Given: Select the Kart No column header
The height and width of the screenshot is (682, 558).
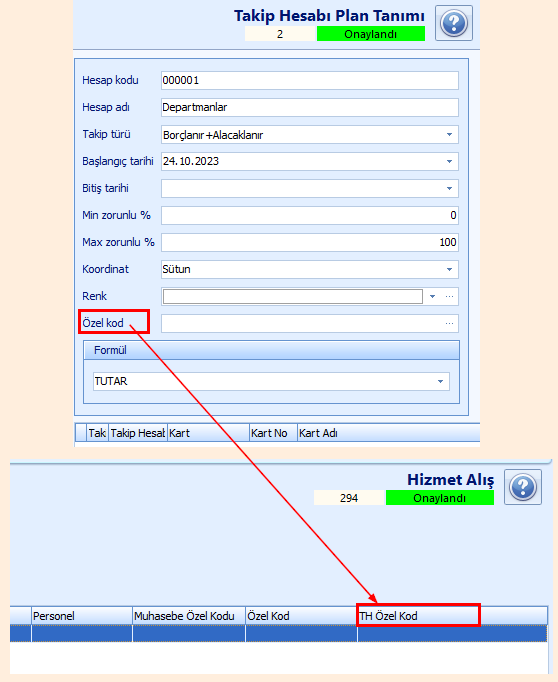Looking at the screenshot, I should [273, 433].
